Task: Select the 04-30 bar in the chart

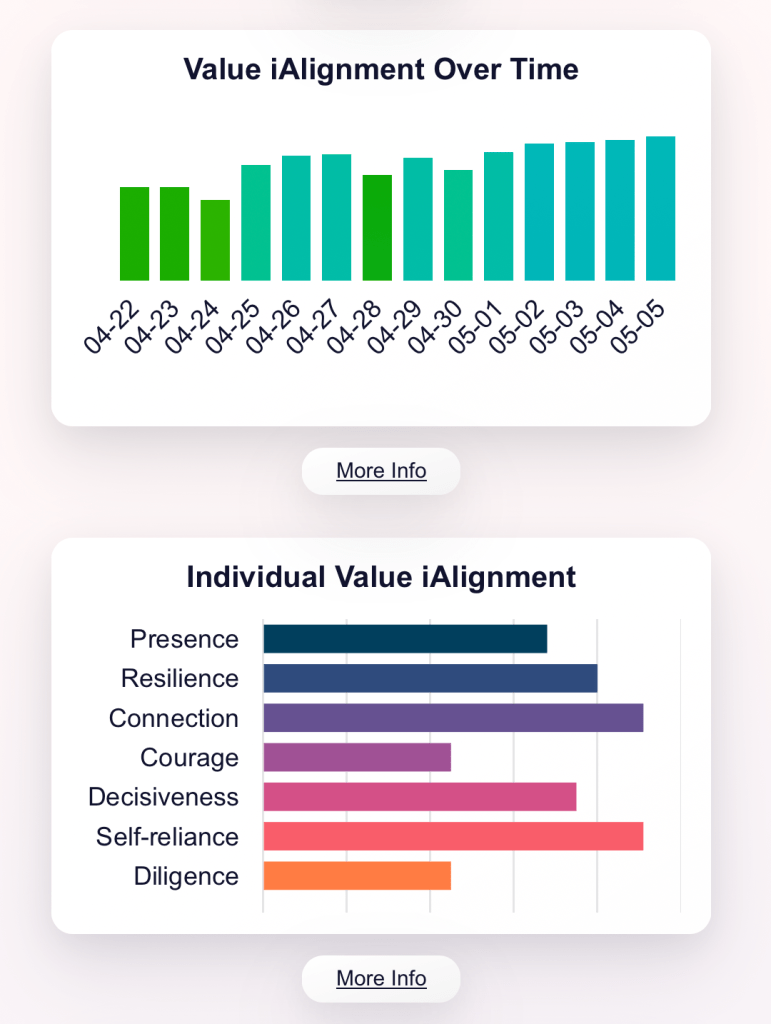Action: tap(457, 225)
